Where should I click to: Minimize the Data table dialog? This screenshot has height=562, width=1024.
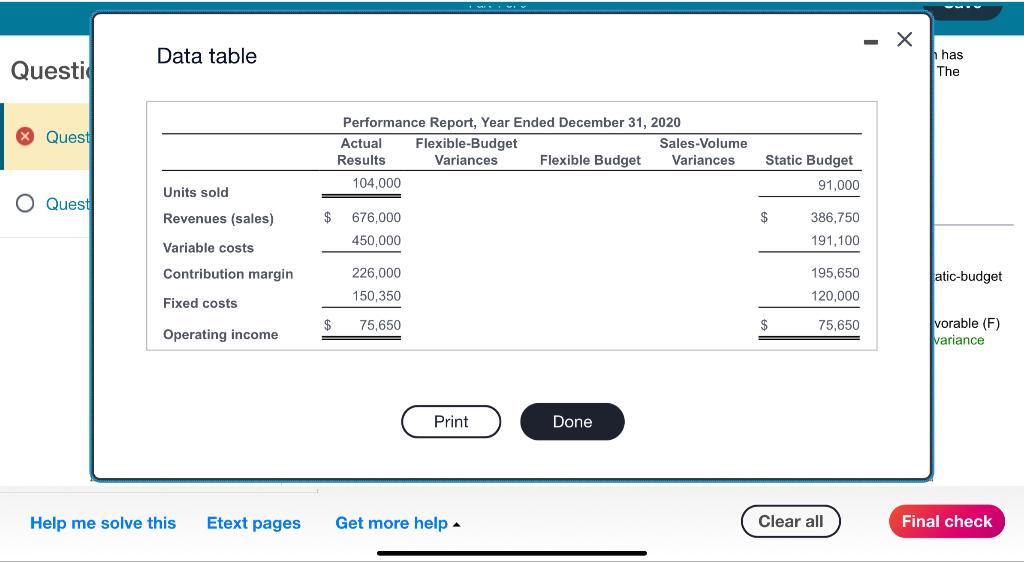coord(871,42)
